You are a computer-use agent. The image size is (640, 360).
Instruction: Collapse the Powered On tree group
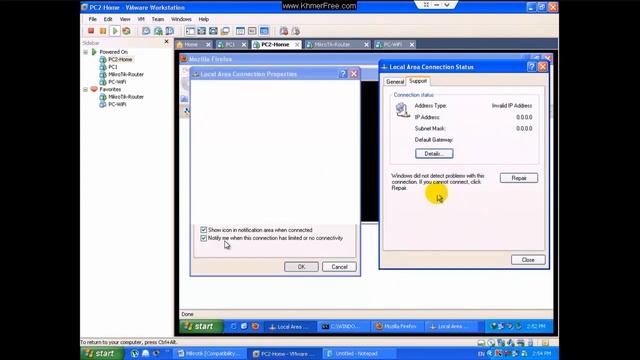86,52
